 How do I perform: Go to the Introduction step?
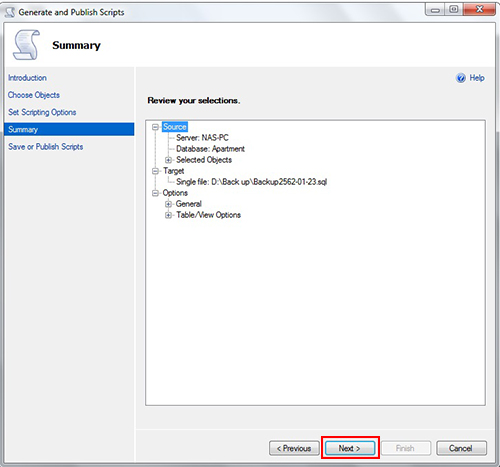(27, 78)
